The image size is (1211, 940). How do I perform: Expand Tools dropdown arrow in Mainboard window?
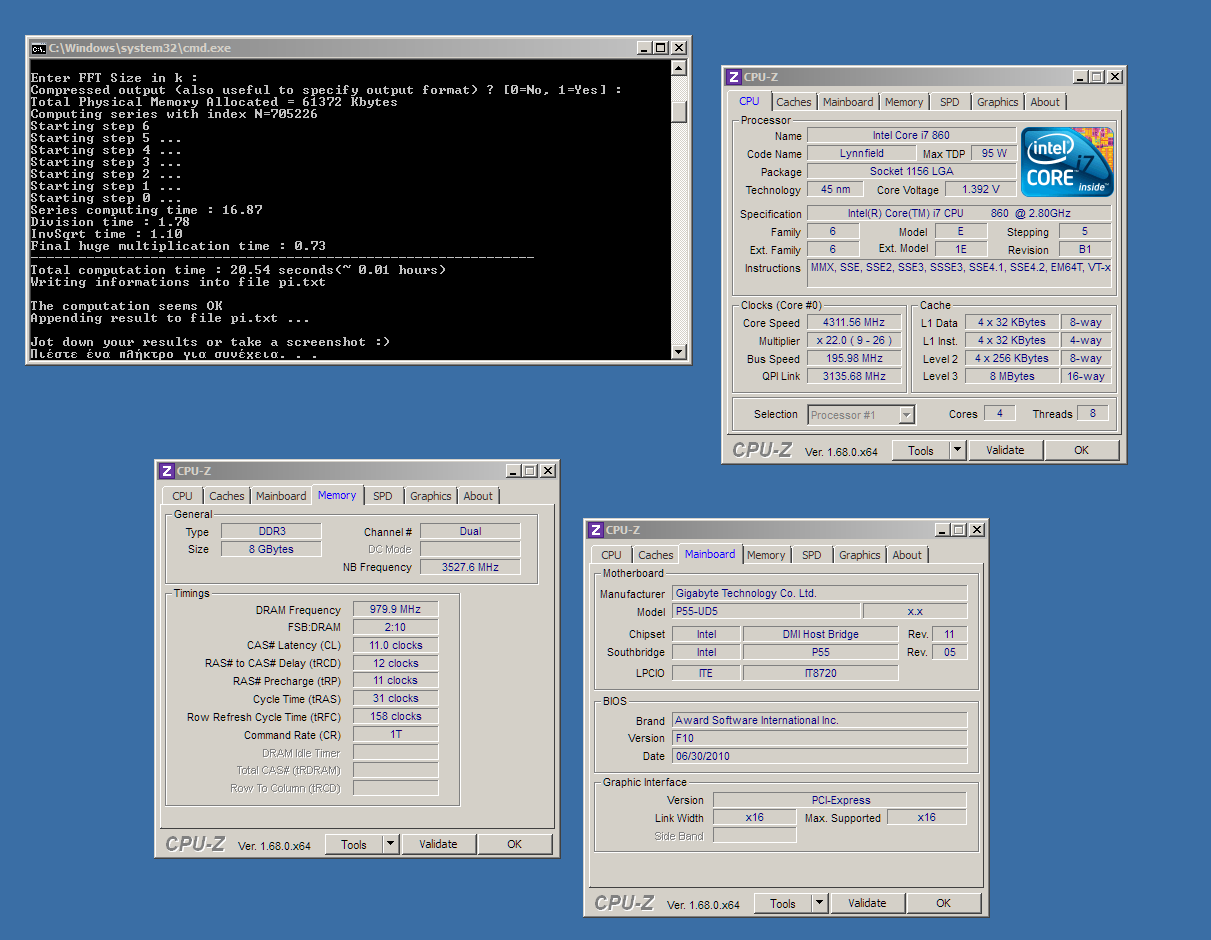tap(819, 903)
